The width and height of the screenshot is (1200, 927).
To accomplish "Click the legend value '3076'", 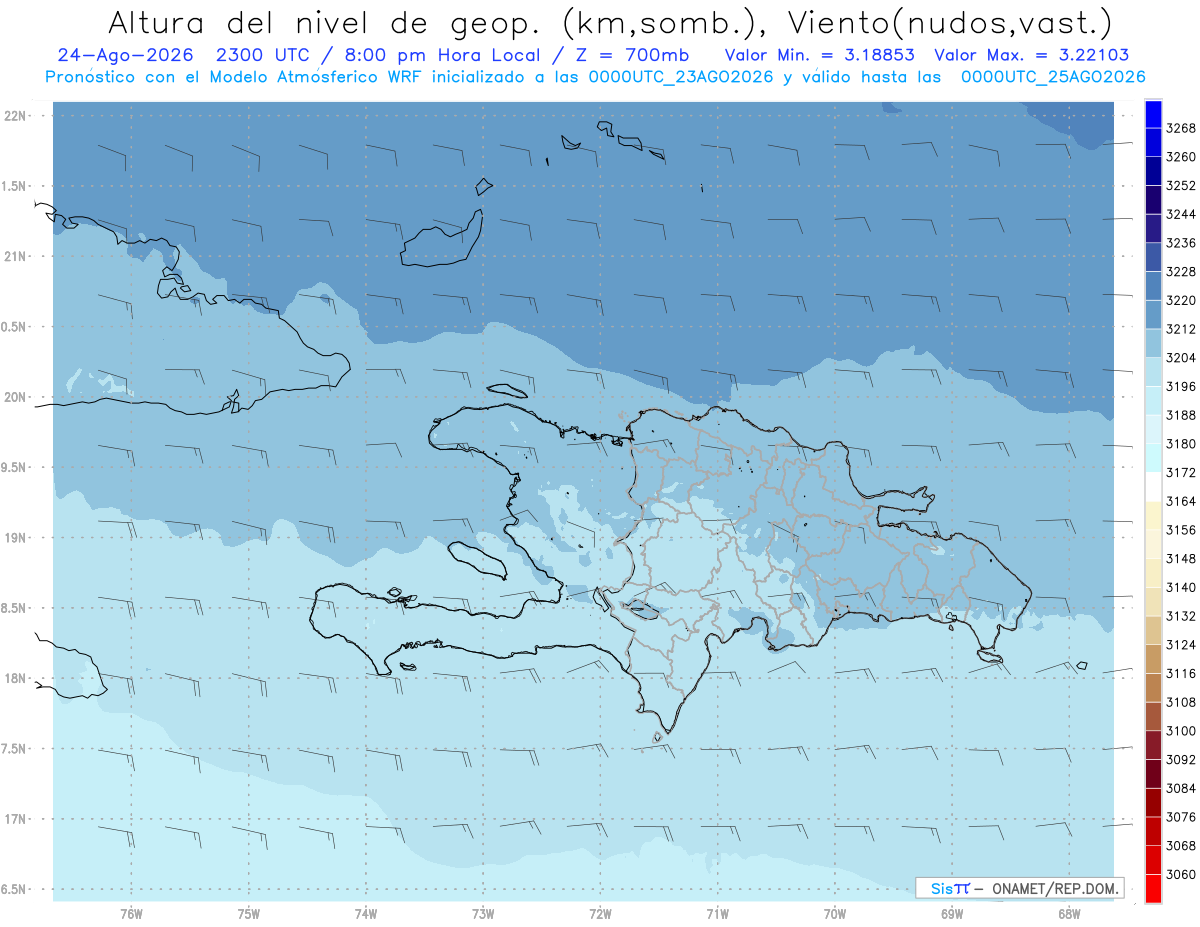I will [x=1181, y=817].
